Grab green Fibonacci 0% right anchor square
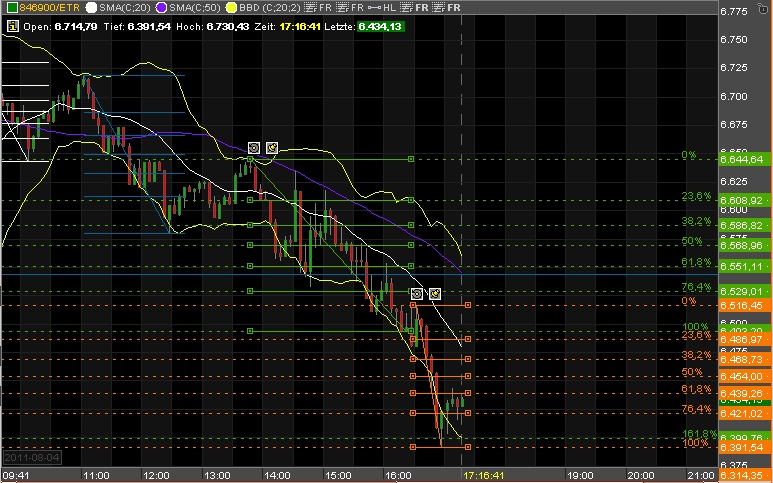The image size is (773, 483). [x=411, y=159]
